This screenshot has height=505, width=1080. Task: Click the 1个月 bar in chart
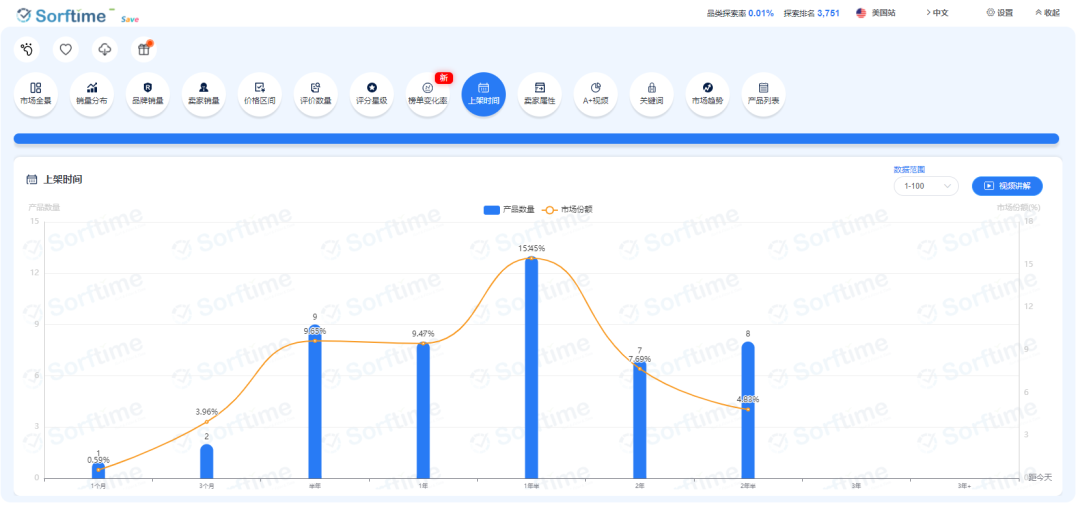point(98,471)
